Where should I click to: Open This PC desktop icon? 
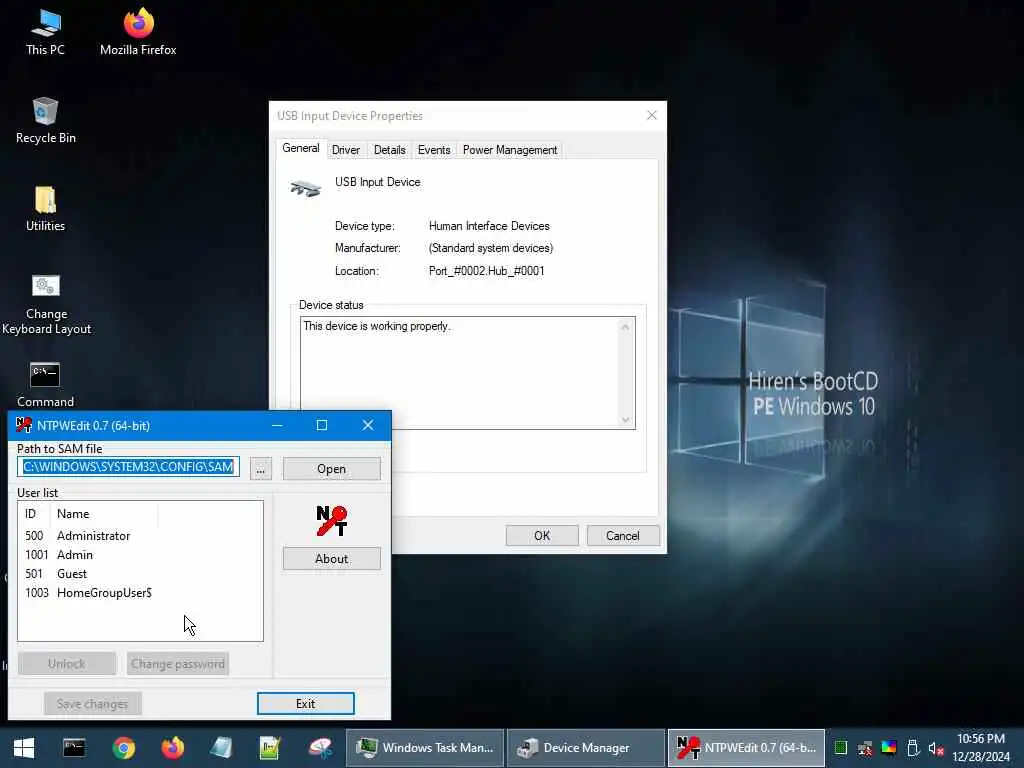(x=45, y=33)
